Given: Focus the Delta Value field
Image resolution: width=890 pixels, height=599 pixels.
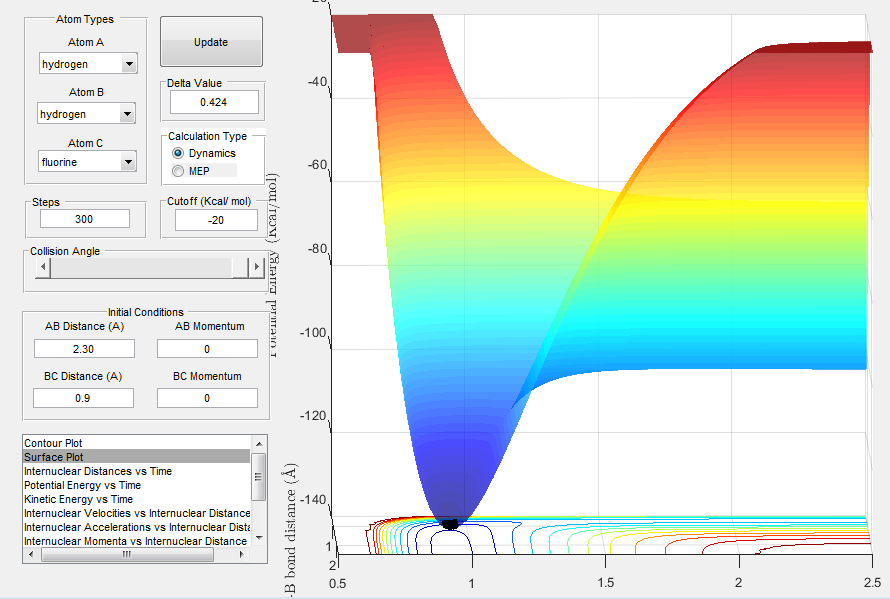Looking at the screenshot, I should pyautogui.click(x=214, y=102).
